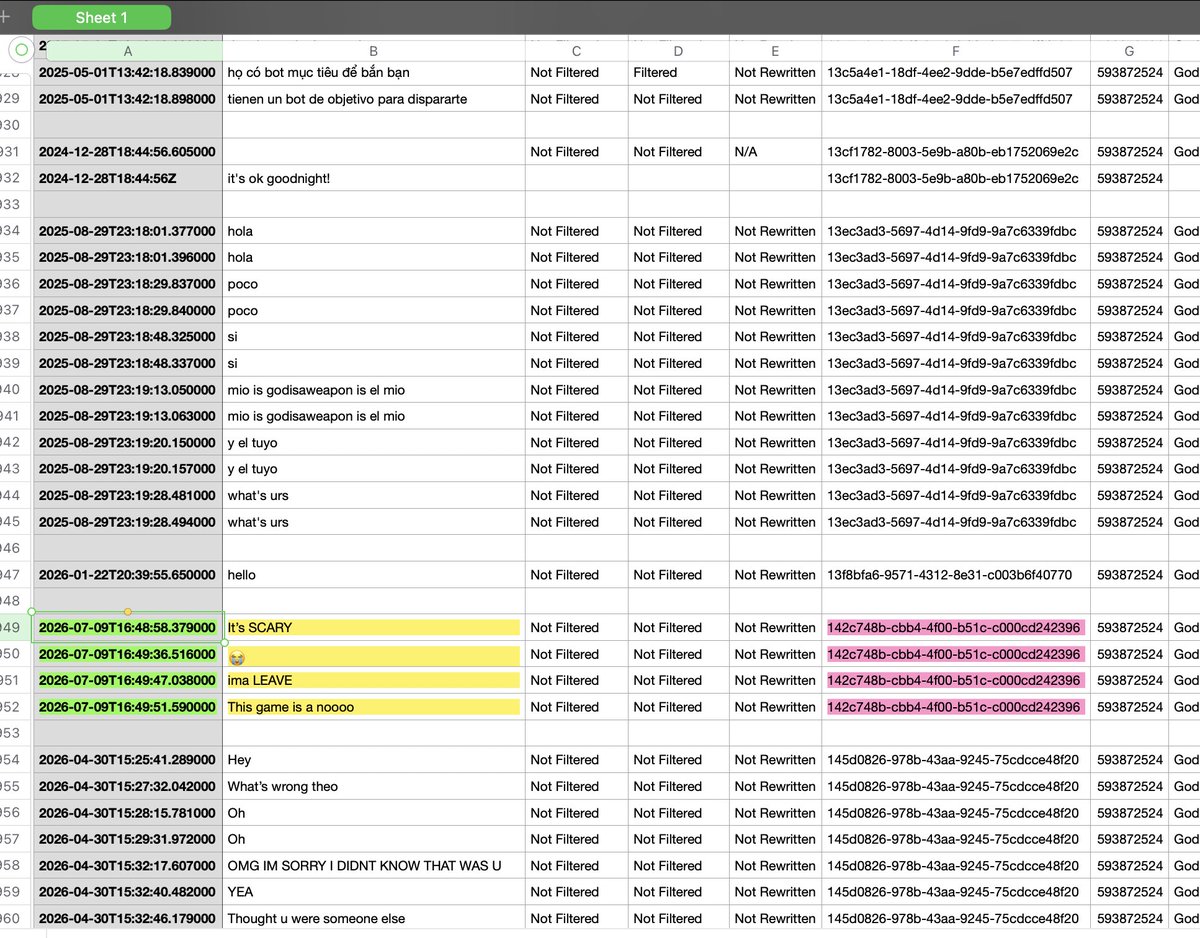Select timestamp 2024-12-28T18:44:56Z cell
The image size is (1200, 938).
coord(128,178)
